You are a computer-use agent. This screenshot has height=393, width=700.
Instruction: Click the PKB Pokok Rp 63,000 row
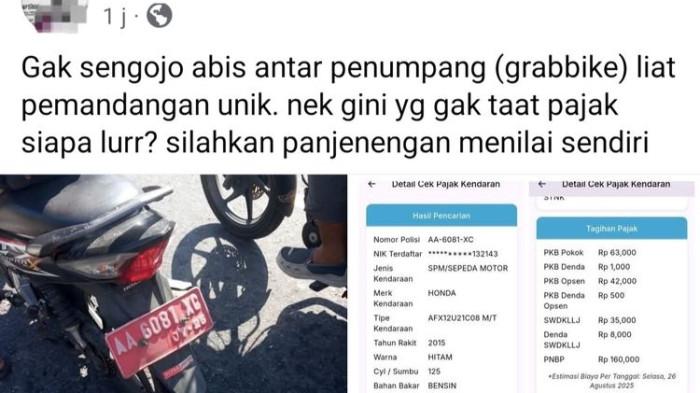[x=612, y=252]
